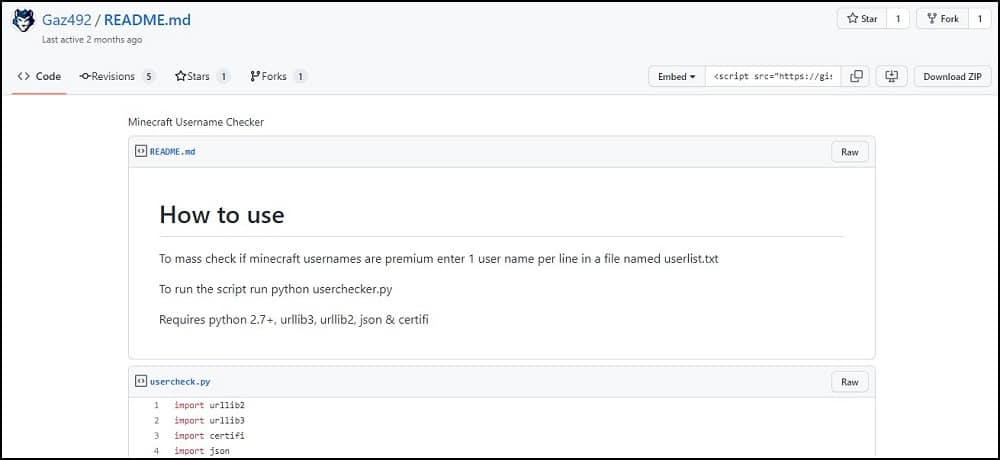This screenshot has height=460, width=1000.
Task: View raw usercheck.py file
Action: (849, 381)
